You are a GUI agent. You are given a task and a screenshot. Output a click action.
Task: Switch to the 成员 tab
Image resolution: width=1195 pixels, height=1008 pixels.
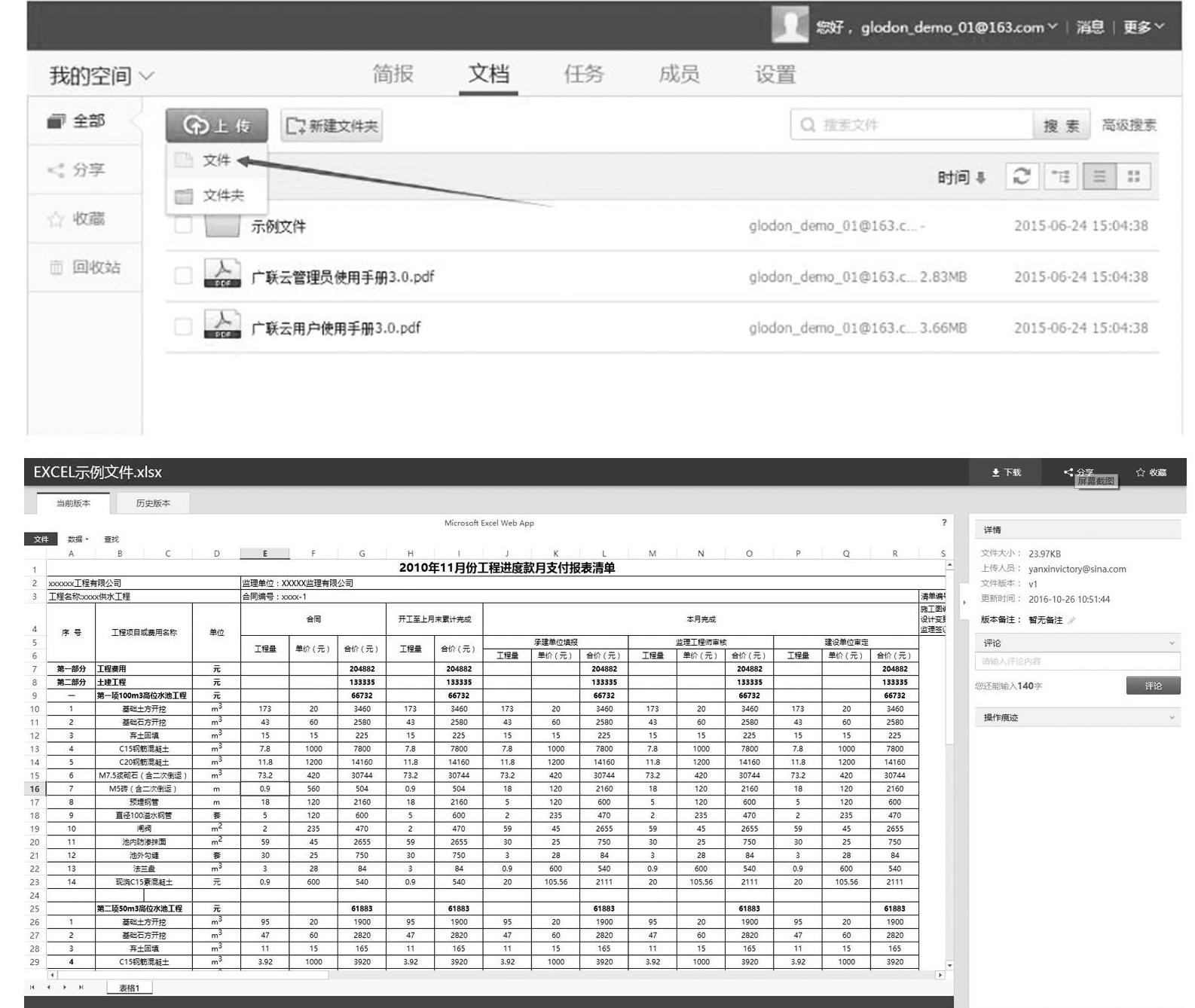(679, 74)
